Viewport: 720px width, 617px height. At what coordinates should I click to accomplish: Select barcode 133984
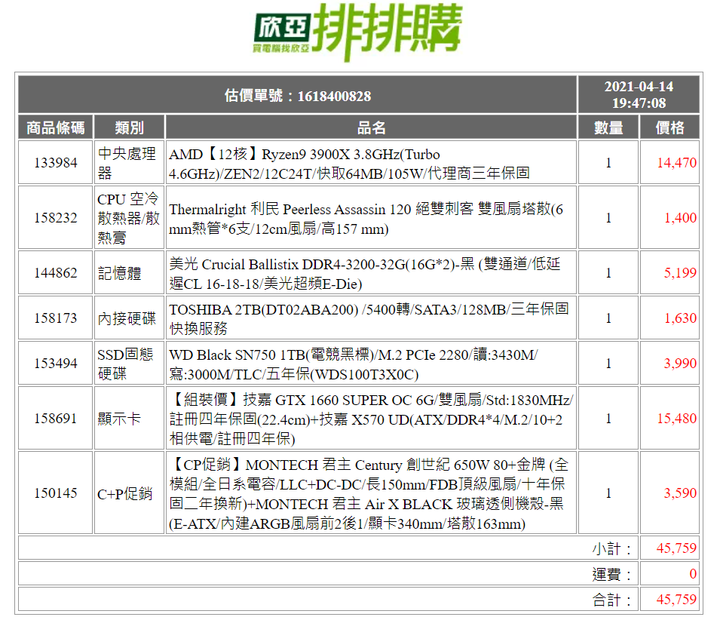[56, 163]
